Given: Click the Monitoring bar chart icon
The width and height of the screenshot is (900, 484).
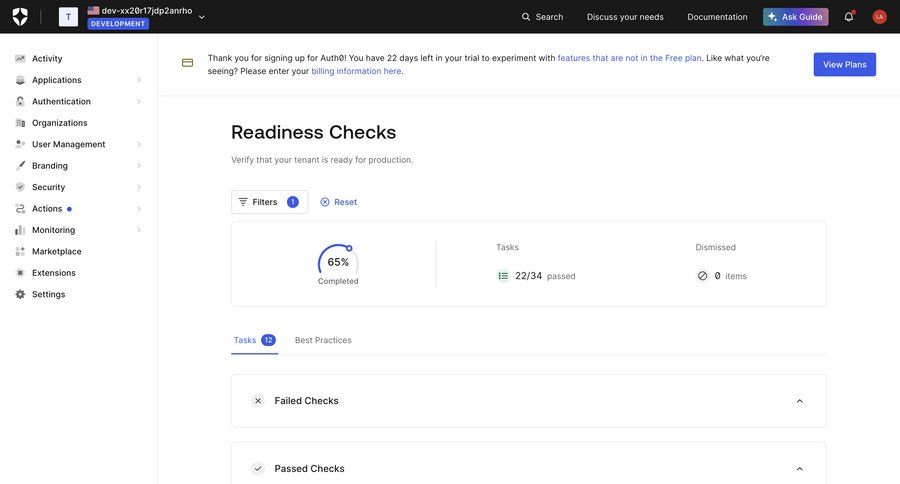Looking at the screenshot, I should [x=20, y=230].
